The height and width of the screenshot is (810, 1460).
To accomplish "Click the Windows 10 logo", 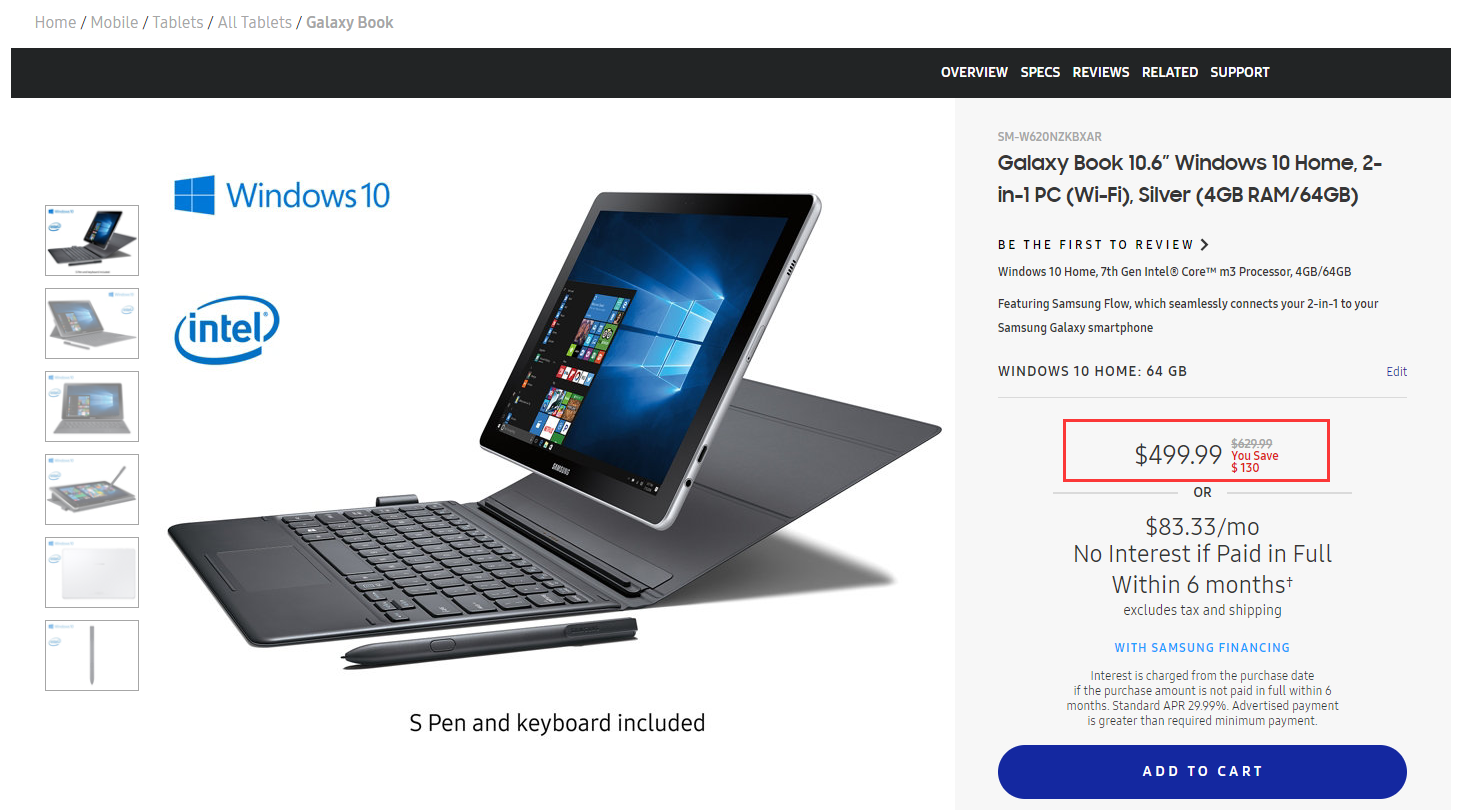I will (282, 195).
